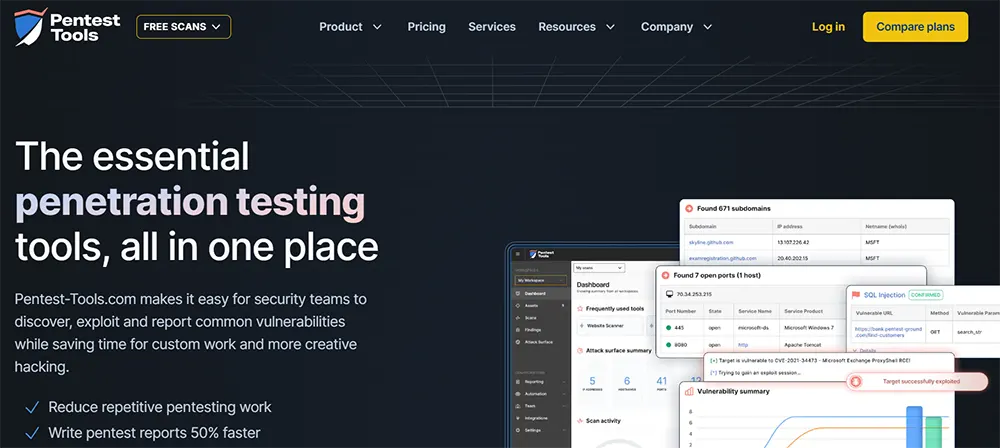Open the skyline.github.com subdomain link

[x=711, y=243]
